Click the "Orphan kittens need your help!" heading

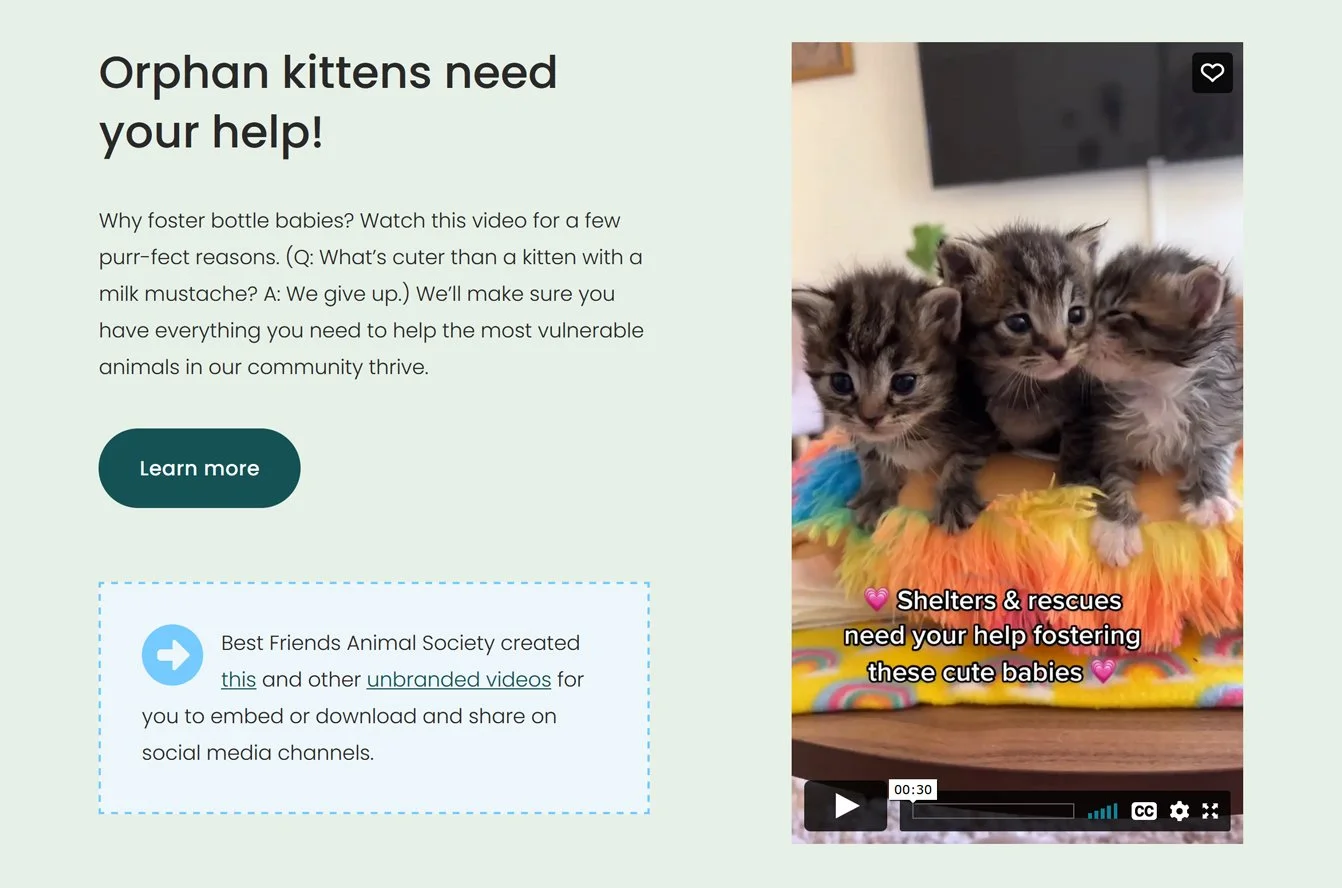click(x=328, y=102)
